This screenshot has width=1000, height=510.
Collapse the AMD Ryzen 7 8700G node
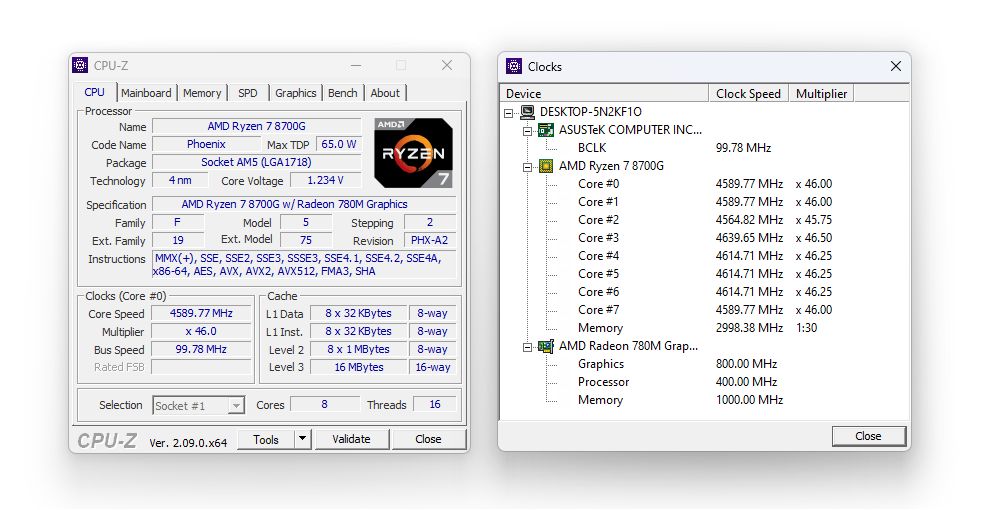pyautogui.click(x=527, y=167)
